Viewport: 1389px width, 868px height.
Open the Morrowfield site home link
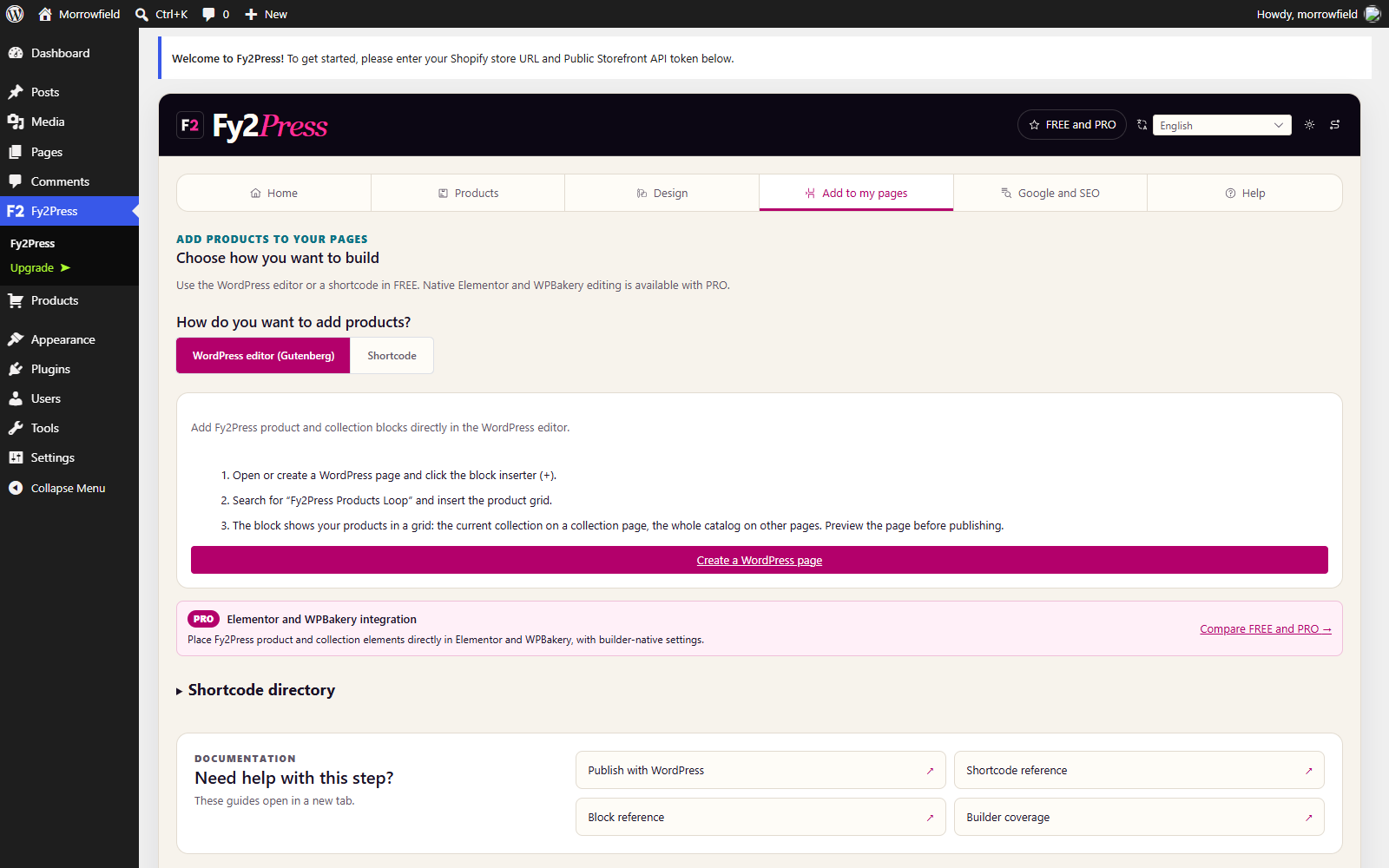pos(79,14)
